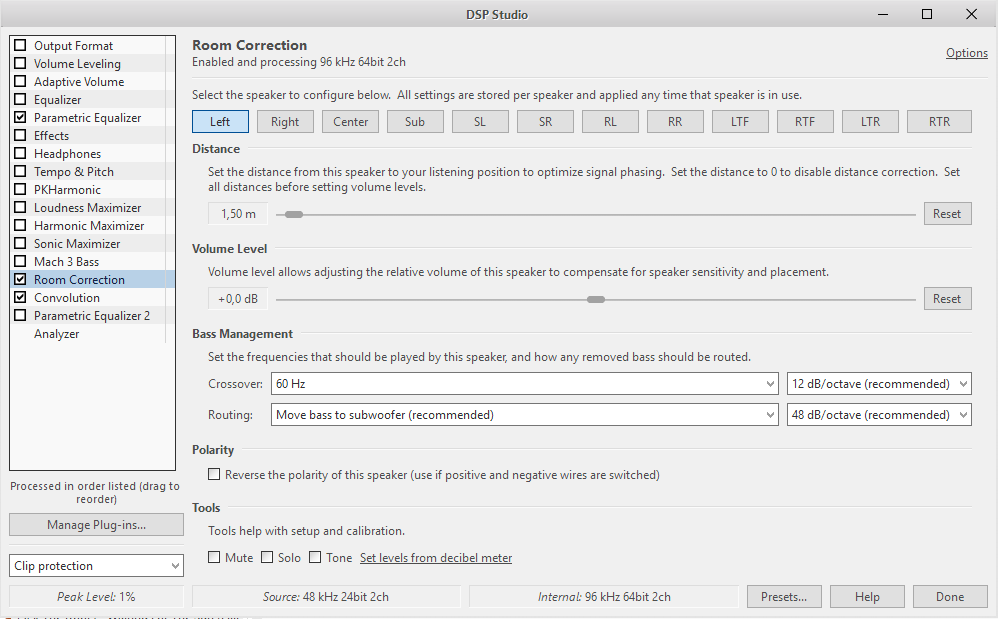The width and height of the screenshot is (998, 619).
Task: Click Done to close DSP Studio
Action: tap(950, 597)
